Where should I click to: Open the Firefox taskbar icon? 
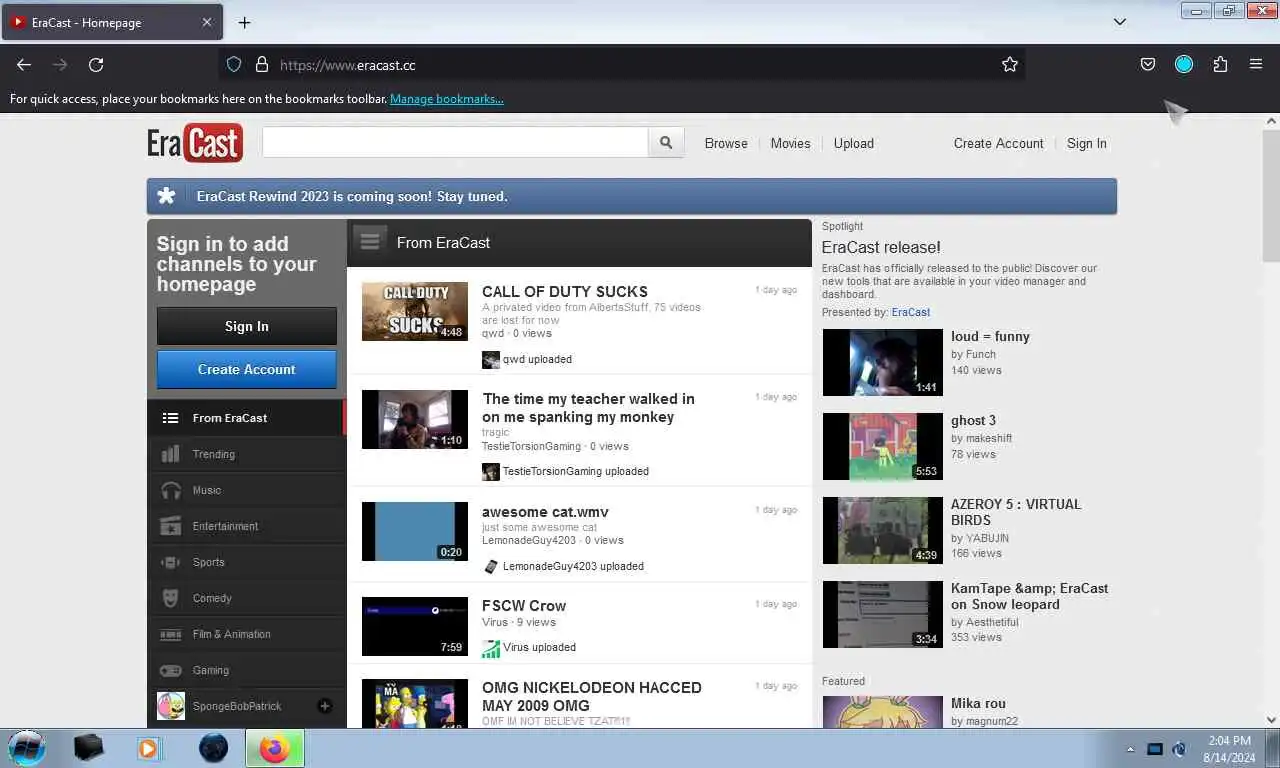coord(275,748)
